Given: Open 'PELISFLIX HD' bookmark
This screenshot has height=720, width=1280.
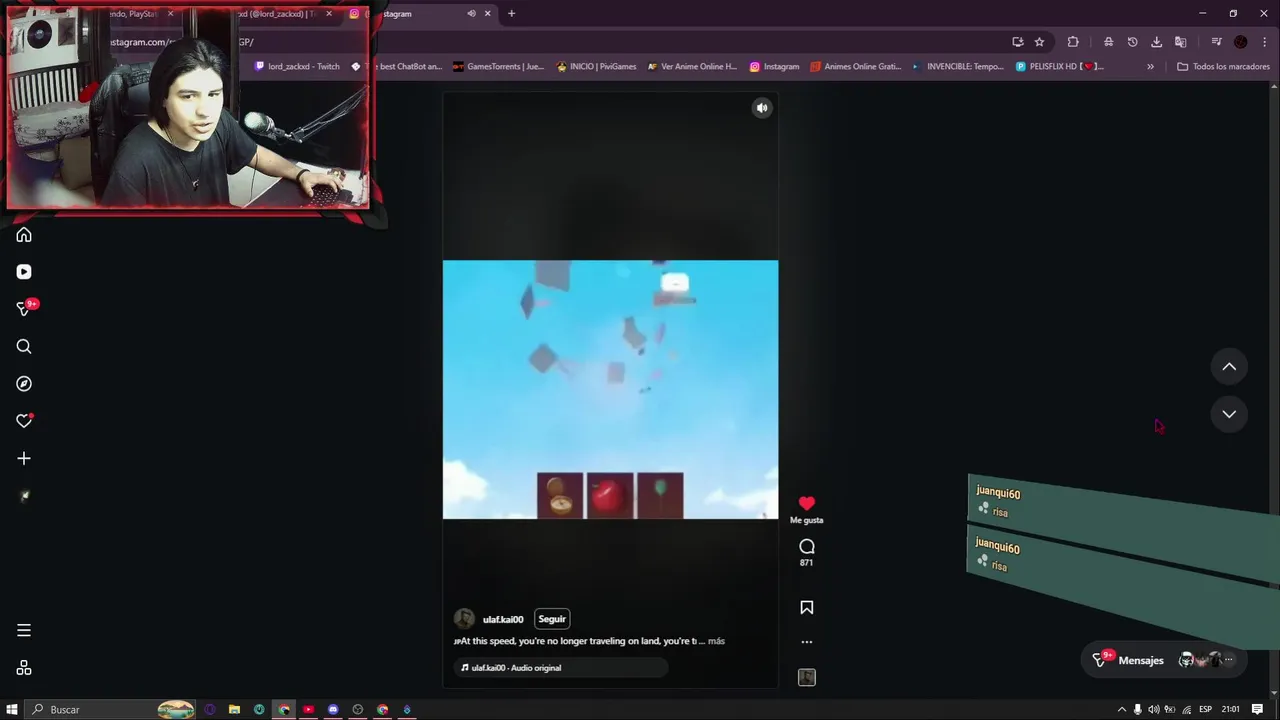Looking at the screenshot, I should 1060,67.
